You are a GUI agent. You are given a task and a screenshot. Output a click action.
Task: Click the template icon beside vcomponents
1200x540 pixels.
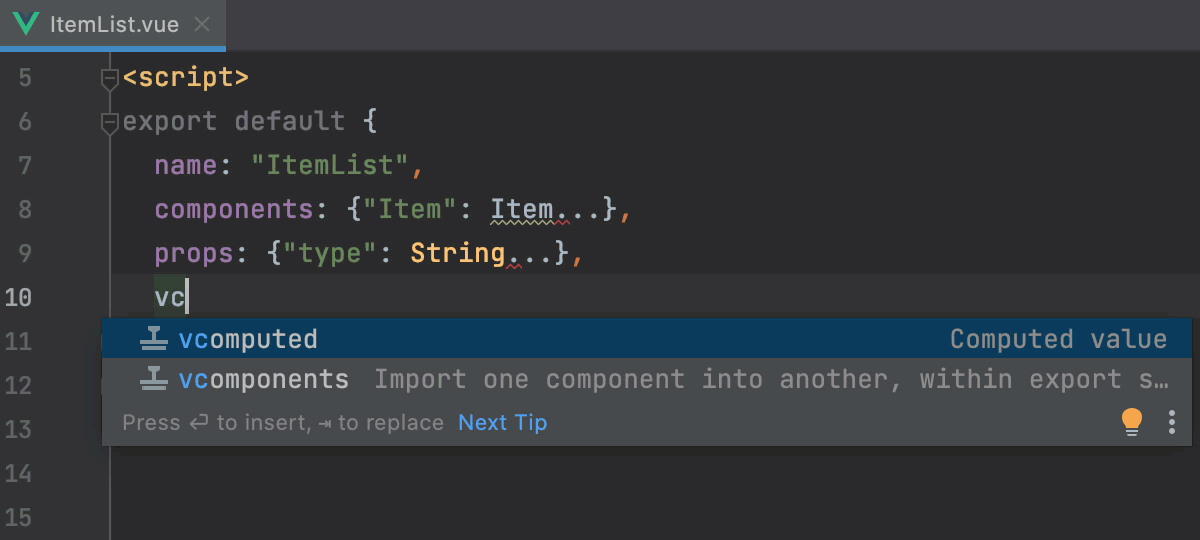point(153,380)
